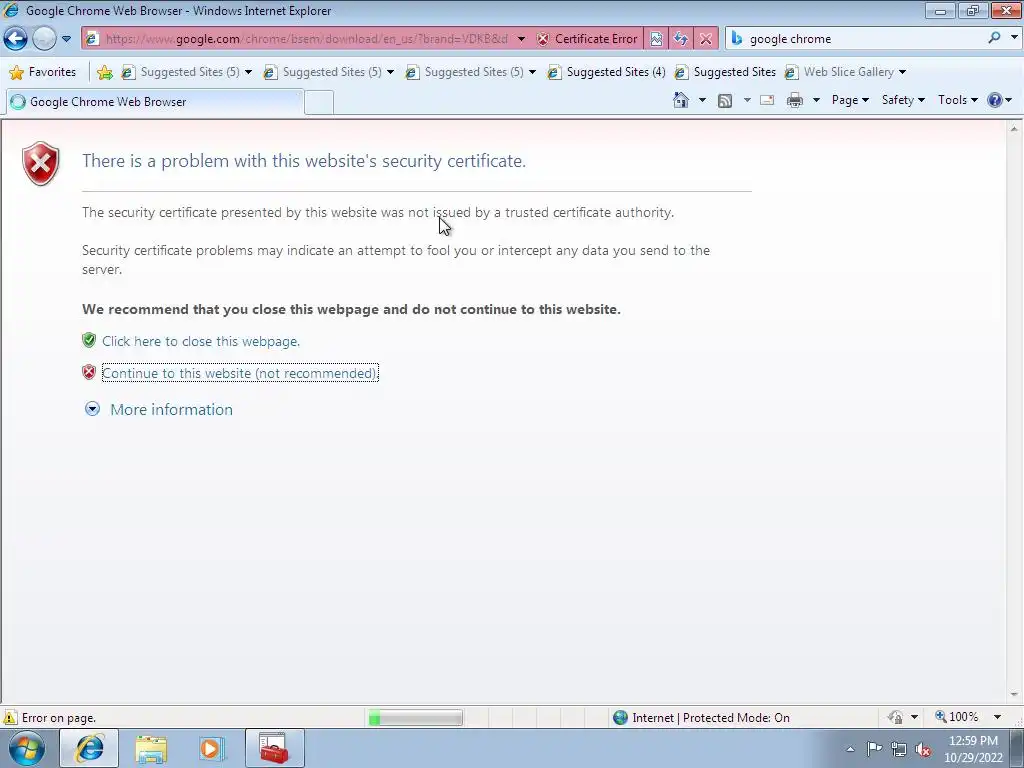Click the Home icon in command bar
The width and height of the screenshot is (1024, 768).
click(681, 100)
